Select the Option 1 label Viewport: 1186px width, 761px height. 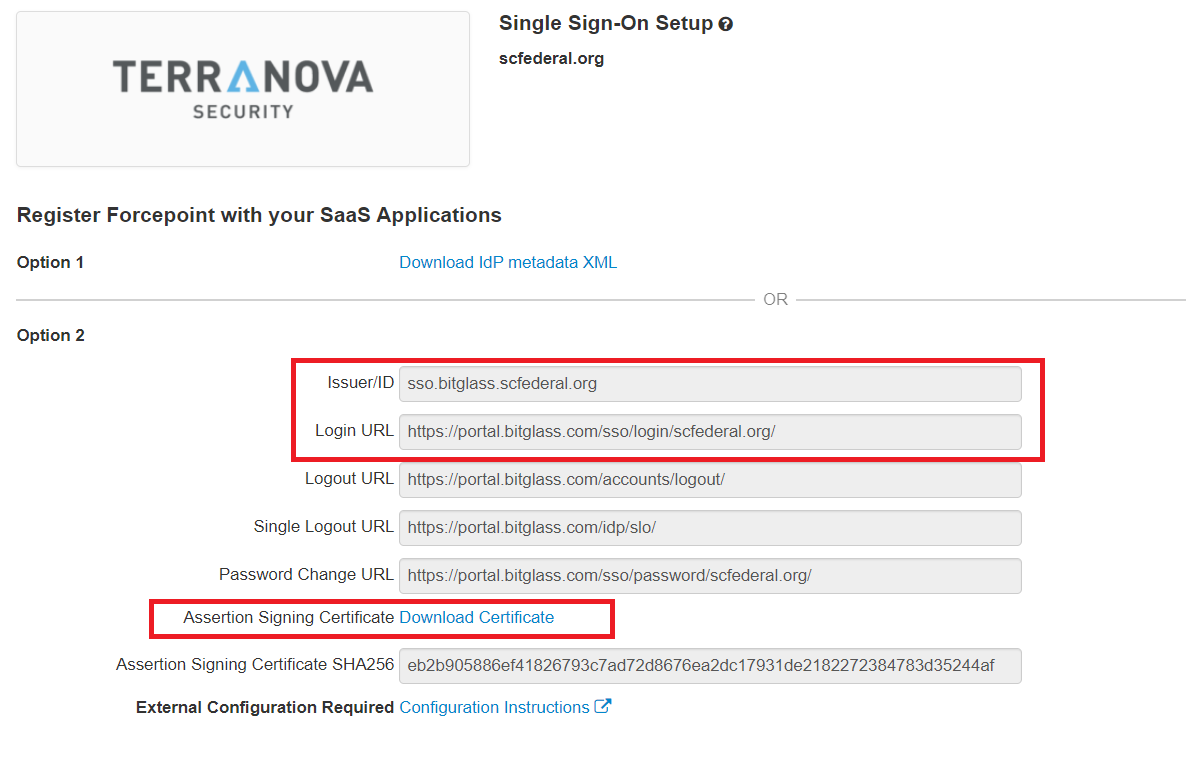[50, 262]
